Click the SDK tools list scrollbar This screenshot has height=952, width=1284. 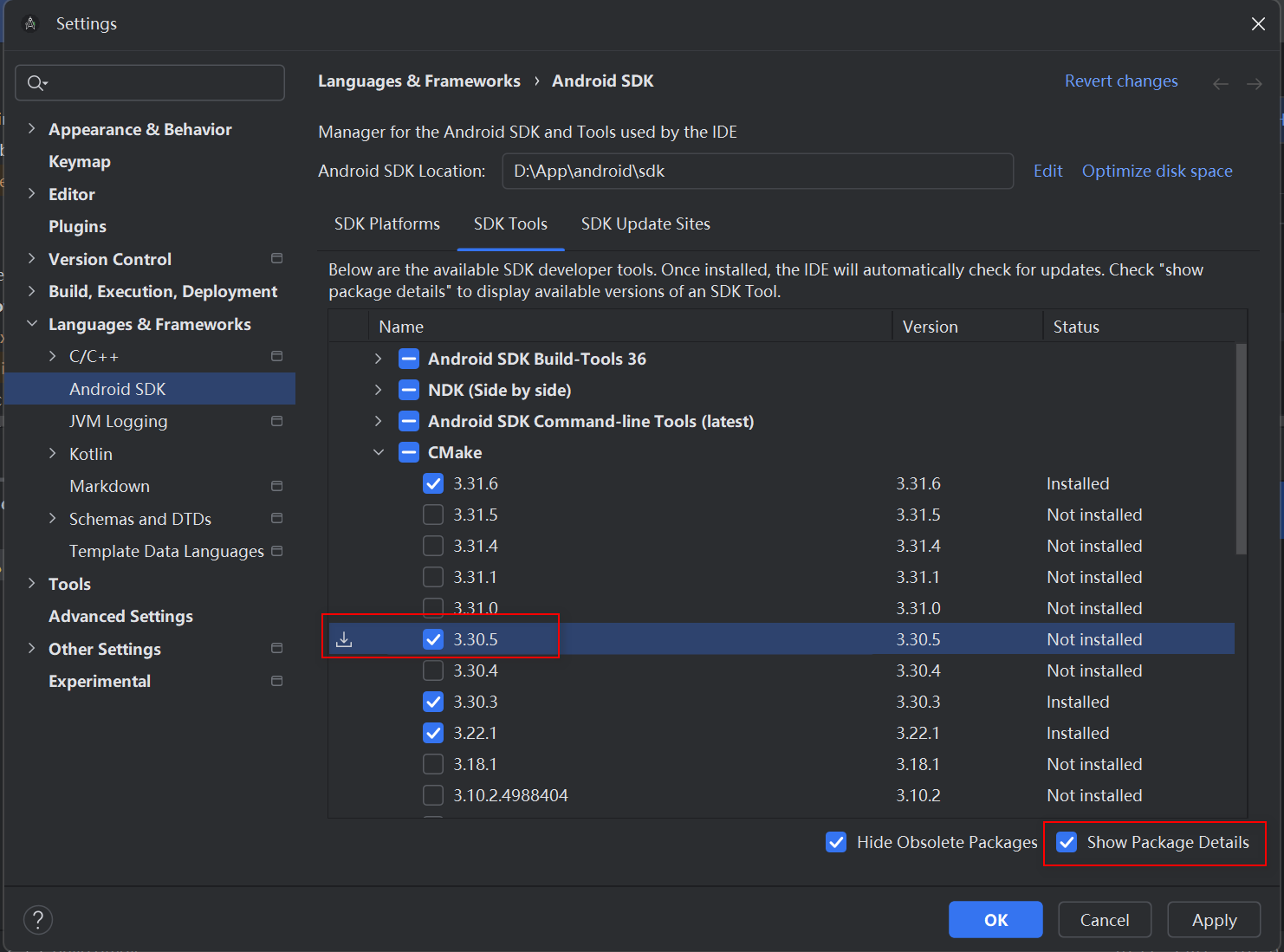pyautogui.click(x=1241, y=449)
